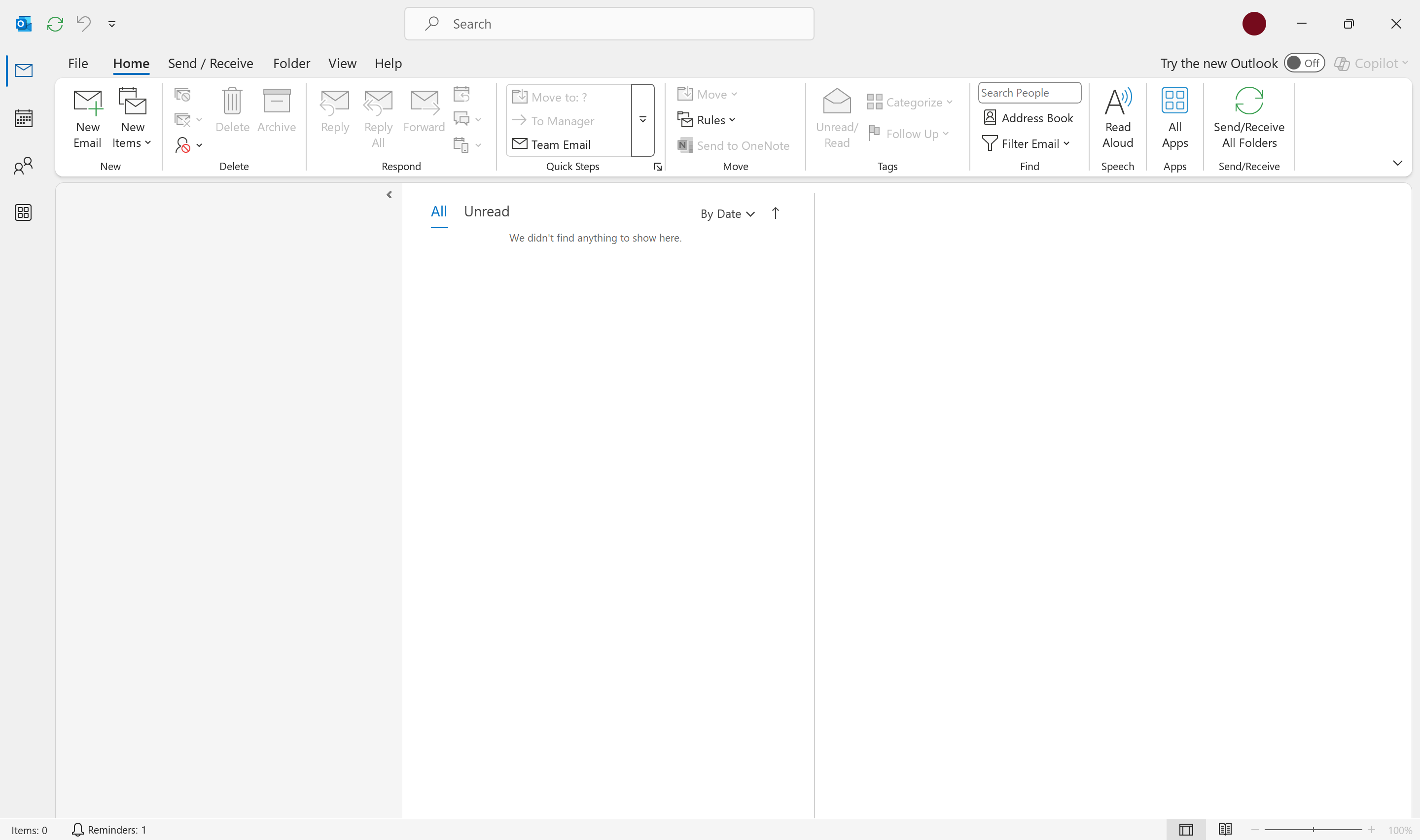The image size is (1420, 840).
Task: Open the New Items dropdown
Action: point(132,119)
